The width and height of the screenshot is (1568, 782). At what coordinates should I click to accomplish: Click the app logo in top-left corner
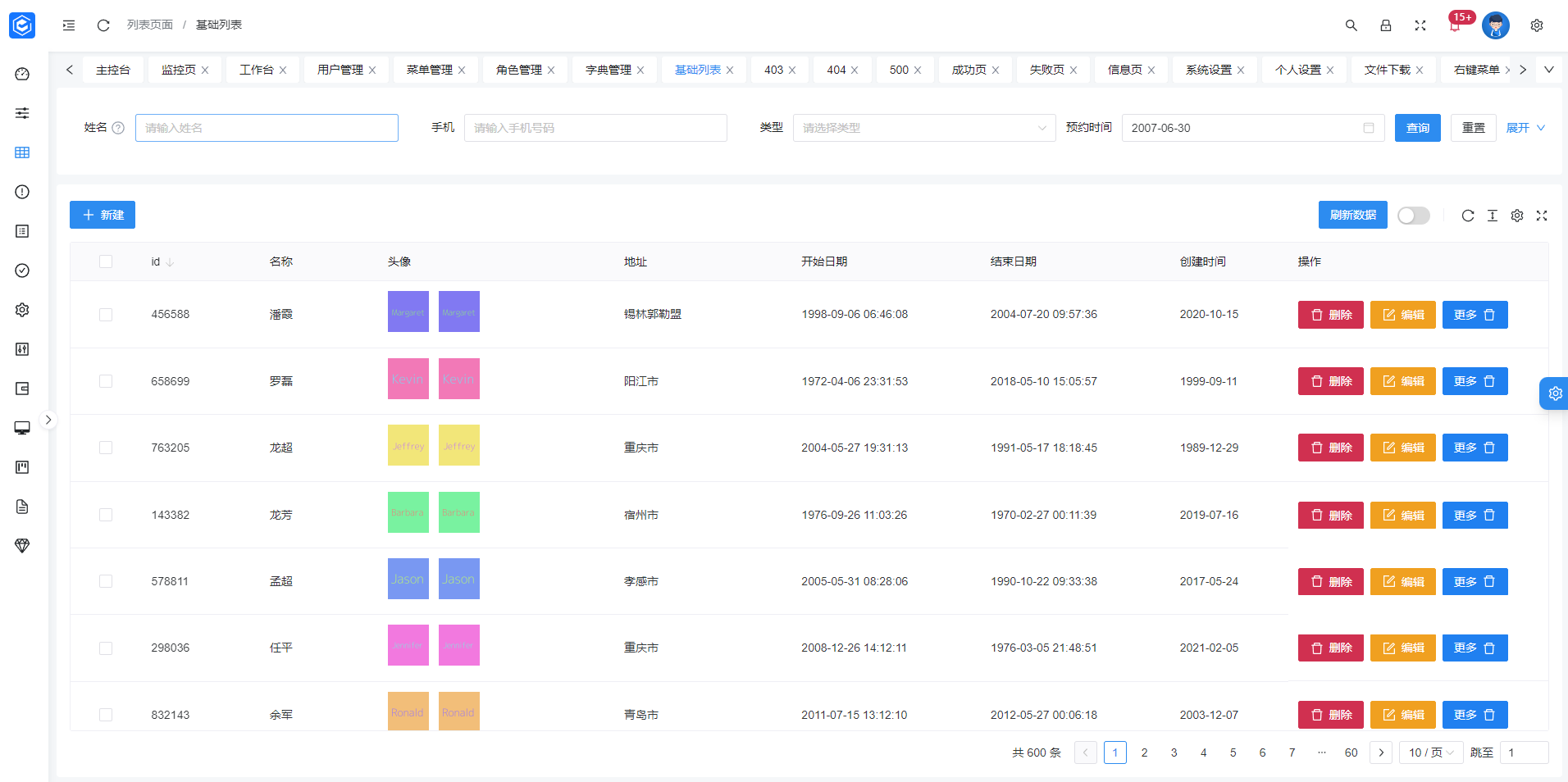22,25
